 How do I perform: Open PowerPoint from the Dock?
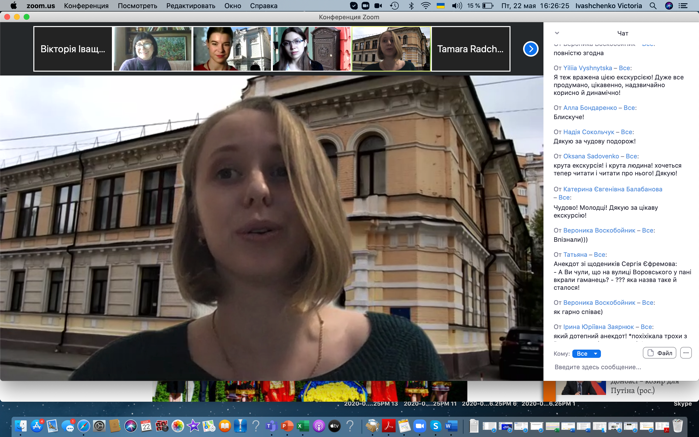[x=287, y=426]
